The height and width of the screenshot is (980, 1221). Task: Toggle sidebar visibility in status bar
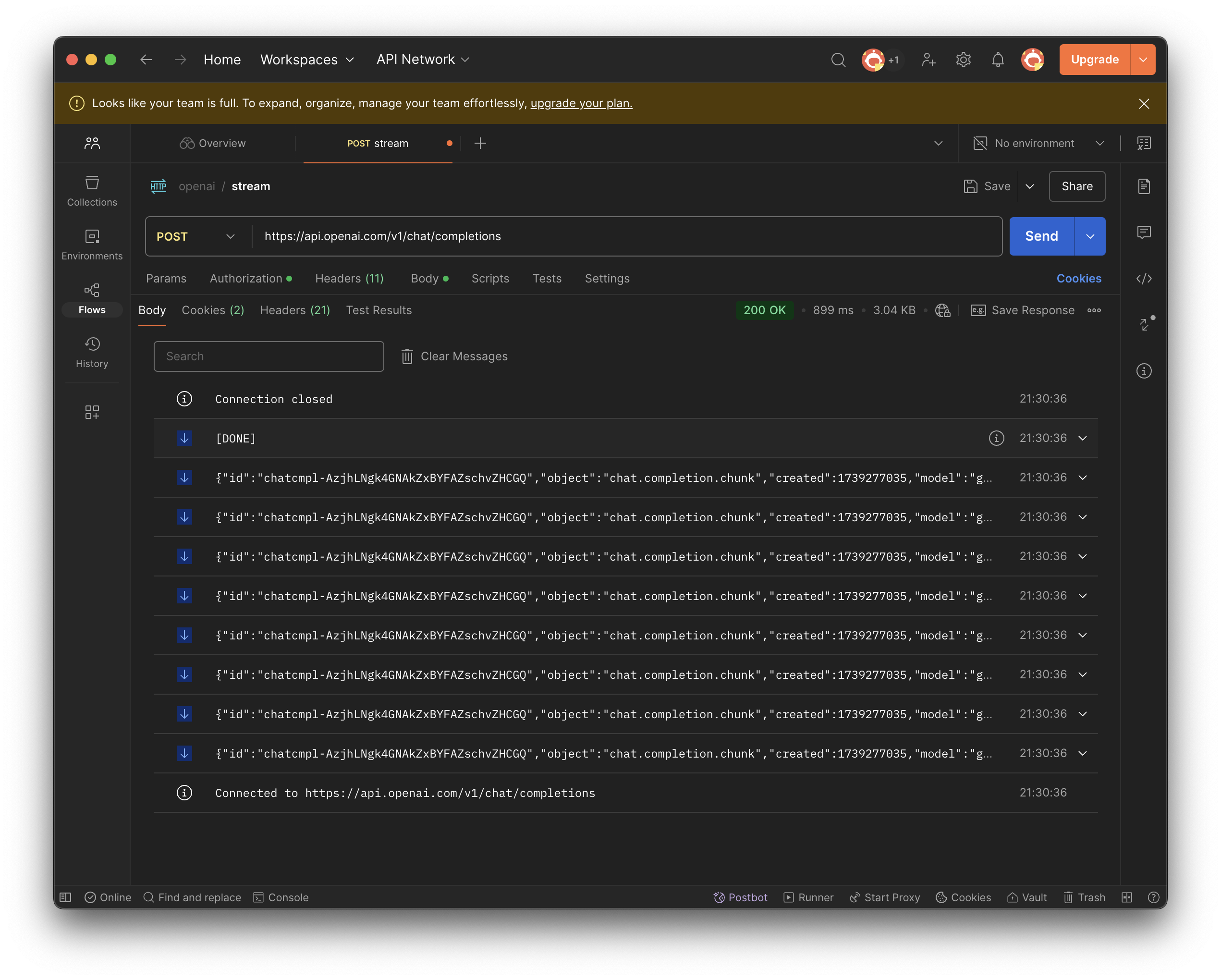[66, 897]
